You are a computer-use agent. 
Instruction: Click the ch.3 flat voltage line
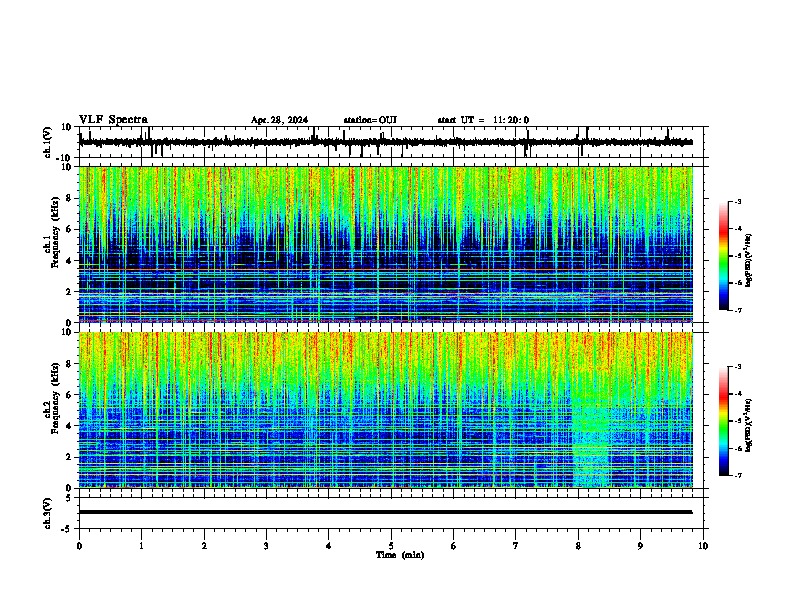pyautogui.click(x=386, y=512)
